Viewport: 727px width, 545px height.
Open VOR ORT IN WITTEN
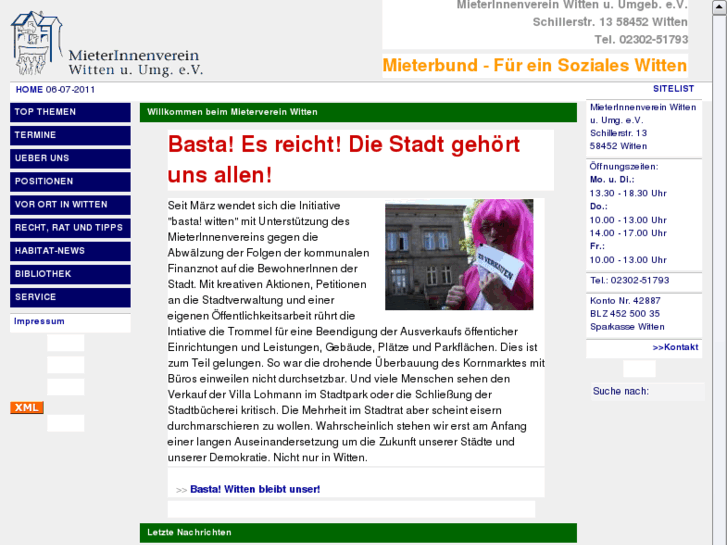70,205
